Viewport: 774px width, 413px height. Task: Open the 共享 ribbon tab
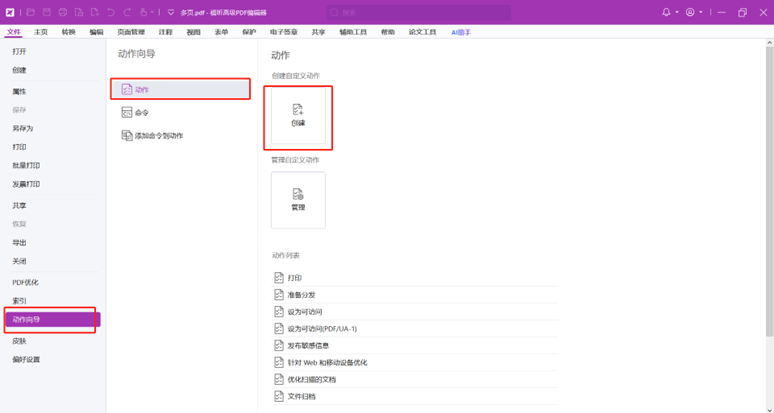pyautogui.click(x=318, y=32)
